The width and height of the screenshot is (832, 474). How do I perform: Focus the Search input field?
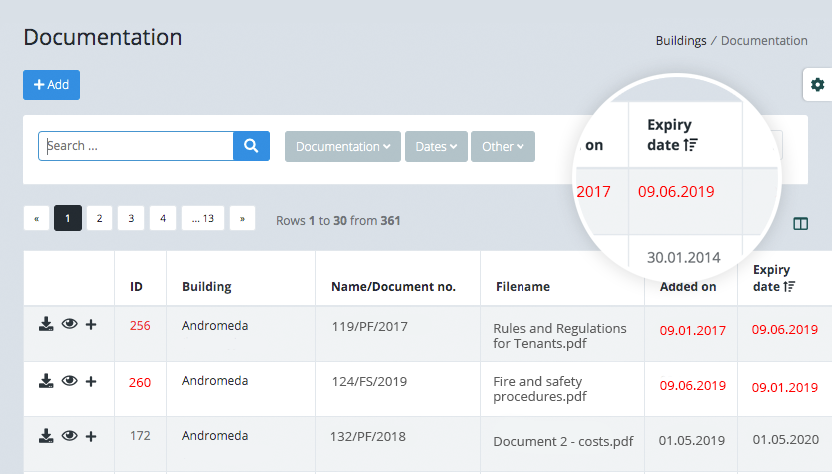[x=136, y=146]
